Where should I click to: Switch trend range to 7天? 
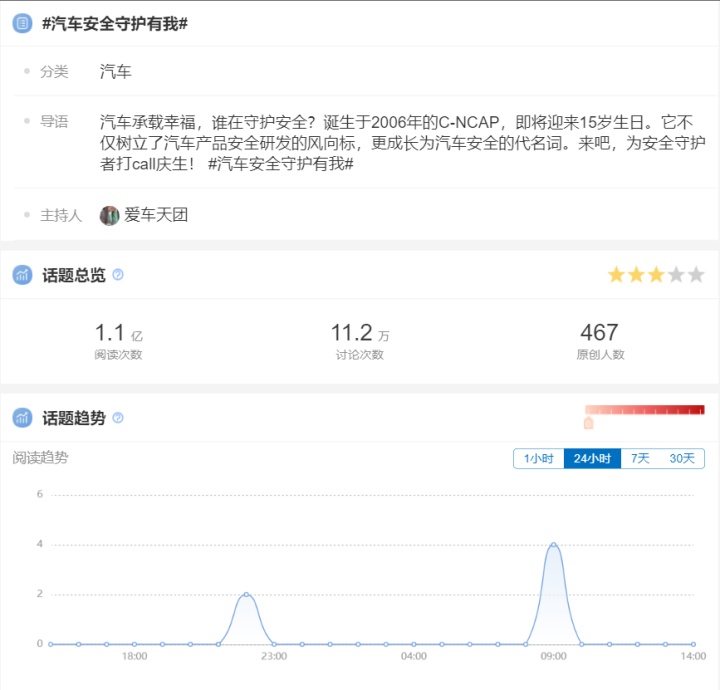(x=640, y=458)
